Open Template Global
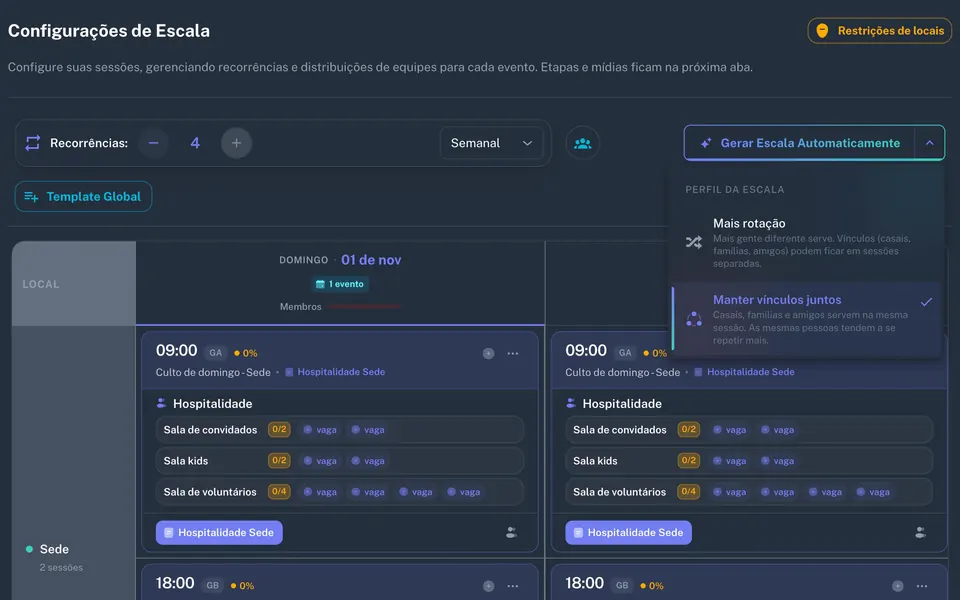The image size is (960, 600). (x=83, y=197)
